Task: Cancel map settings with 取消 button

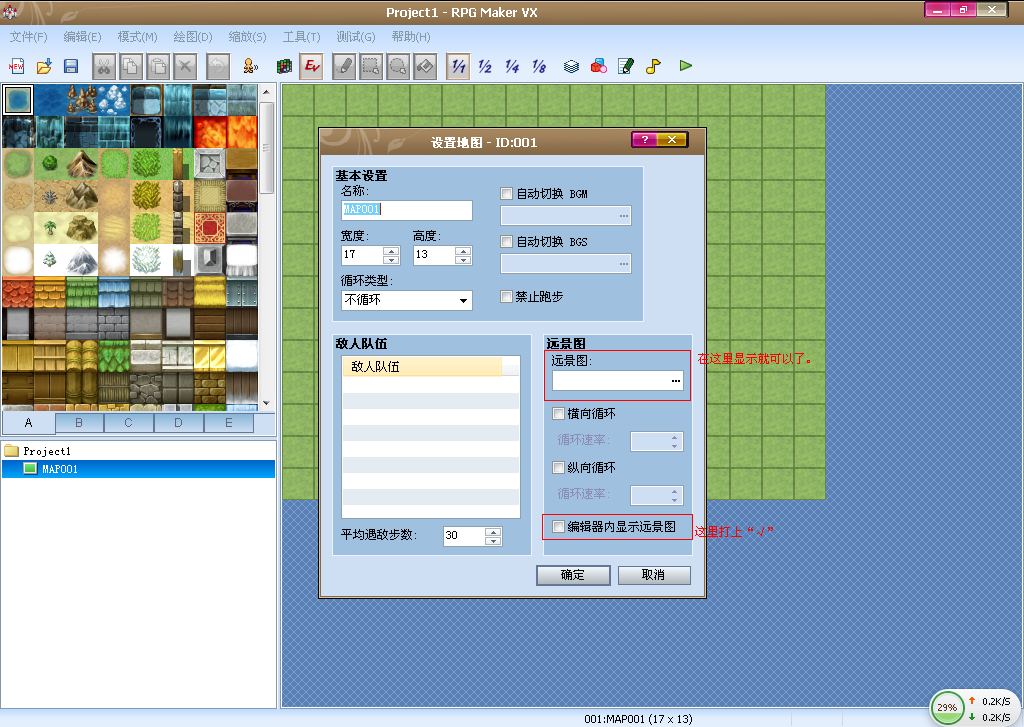Action: coord(654,575)
